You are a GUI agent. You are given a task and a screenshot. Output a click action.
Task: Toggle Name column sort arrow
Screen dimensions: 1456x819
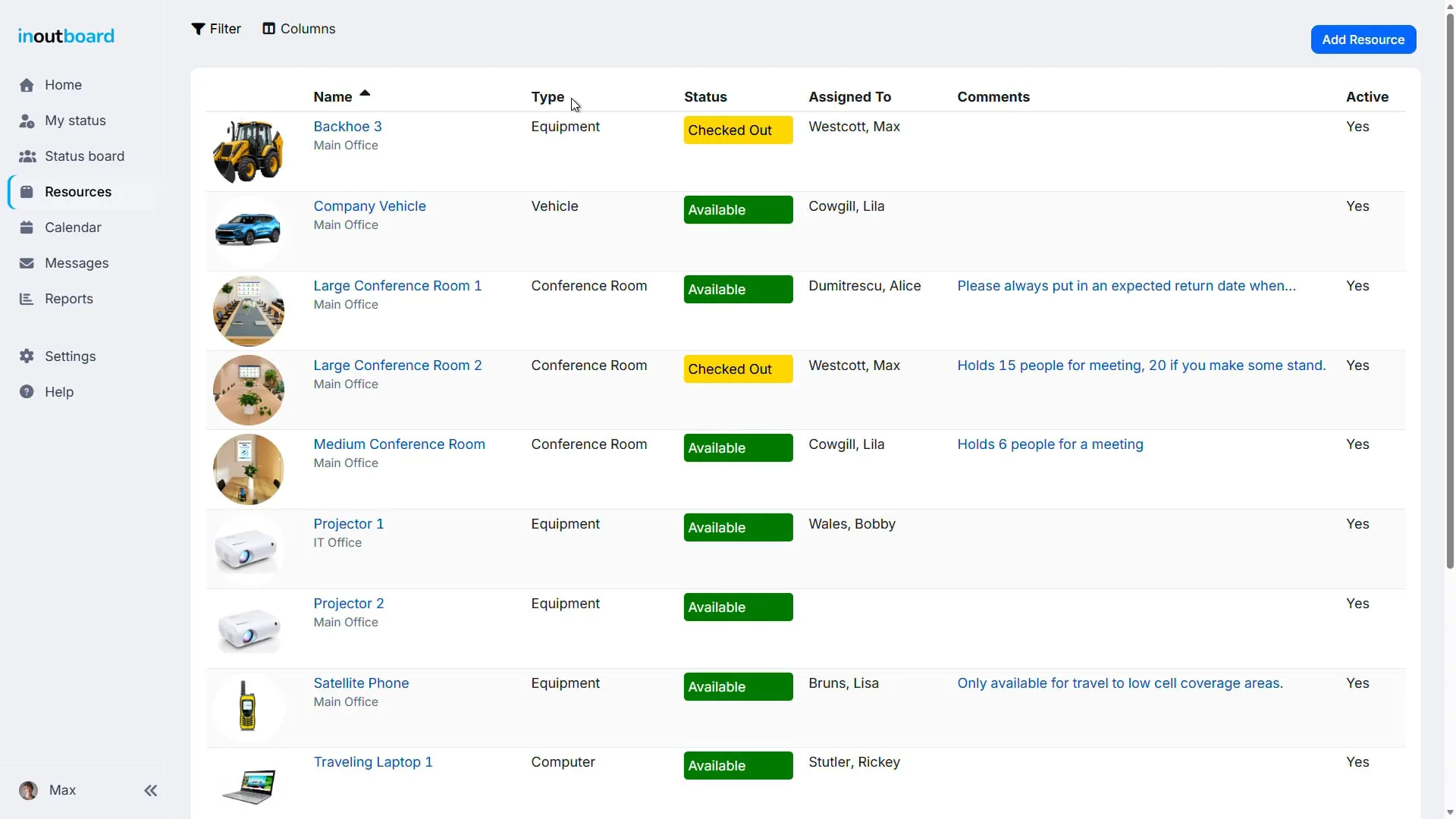coord(365,93)
